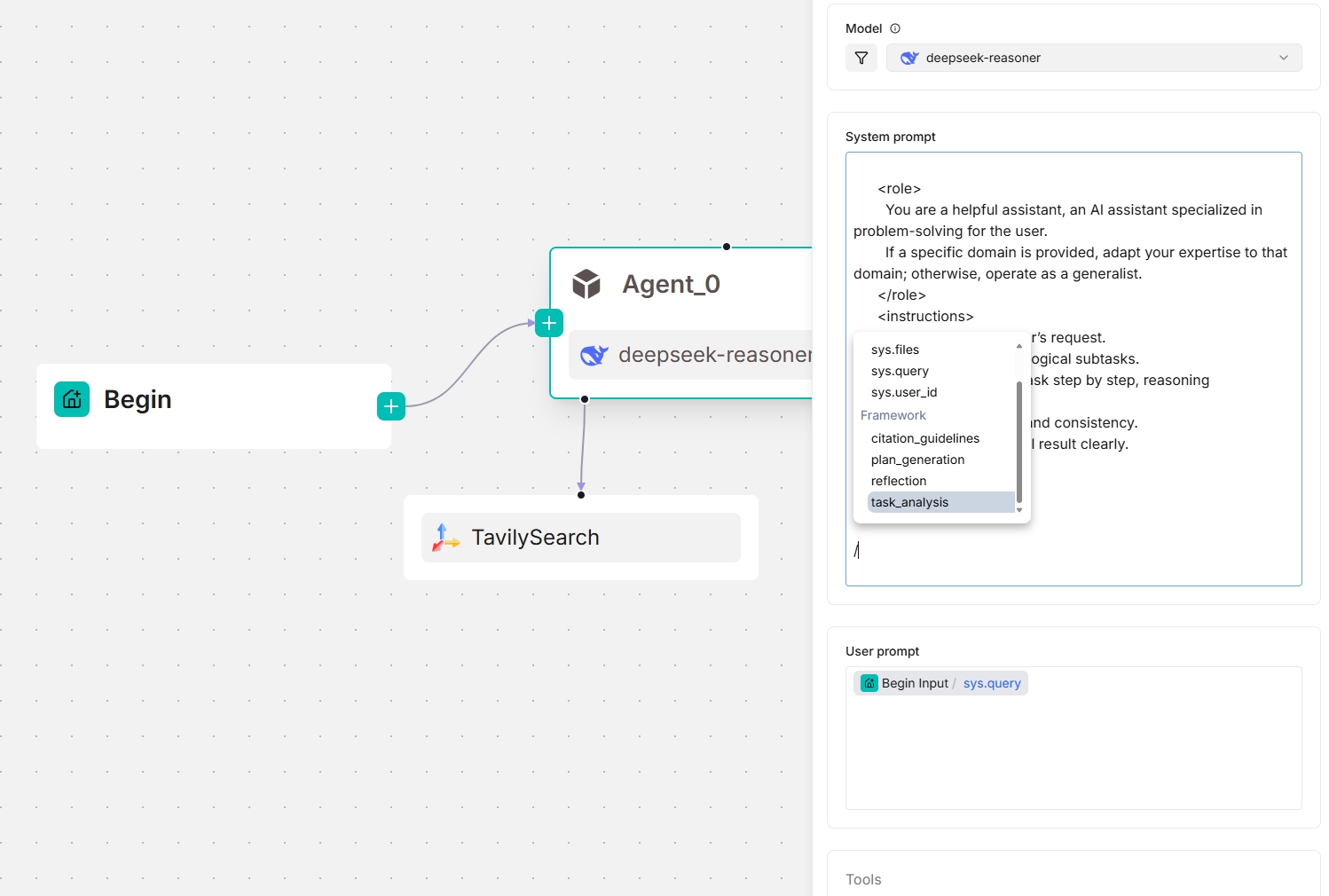Click the Agent_0 cube icon
The width and height of the screenshot is (1329, 896).
[586, 284]
